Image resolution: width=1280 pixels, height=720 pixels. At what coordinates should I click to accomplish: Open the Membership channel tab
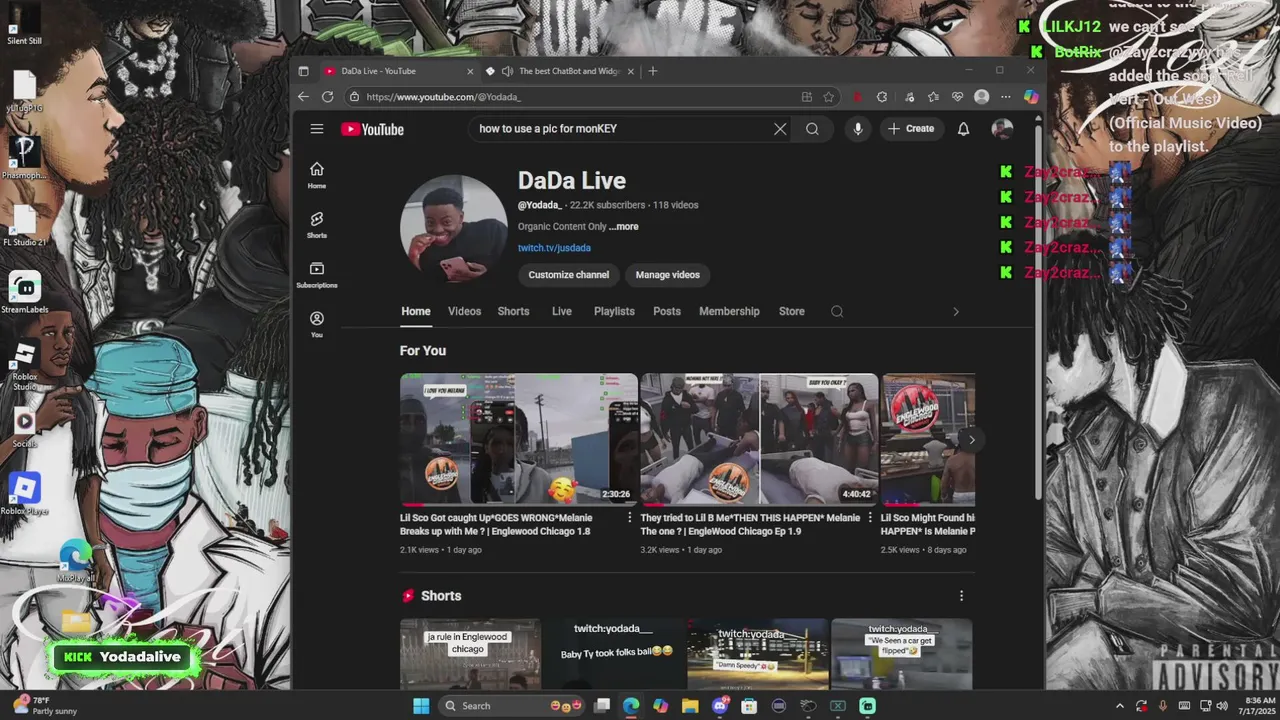(x=729, y=311)
